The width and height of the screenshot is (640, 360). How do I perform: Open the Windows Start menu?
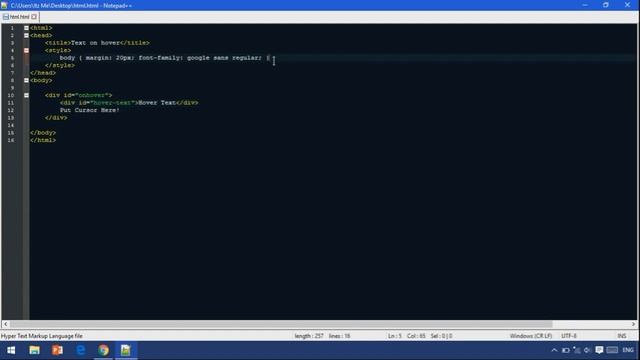click(11, 350)
